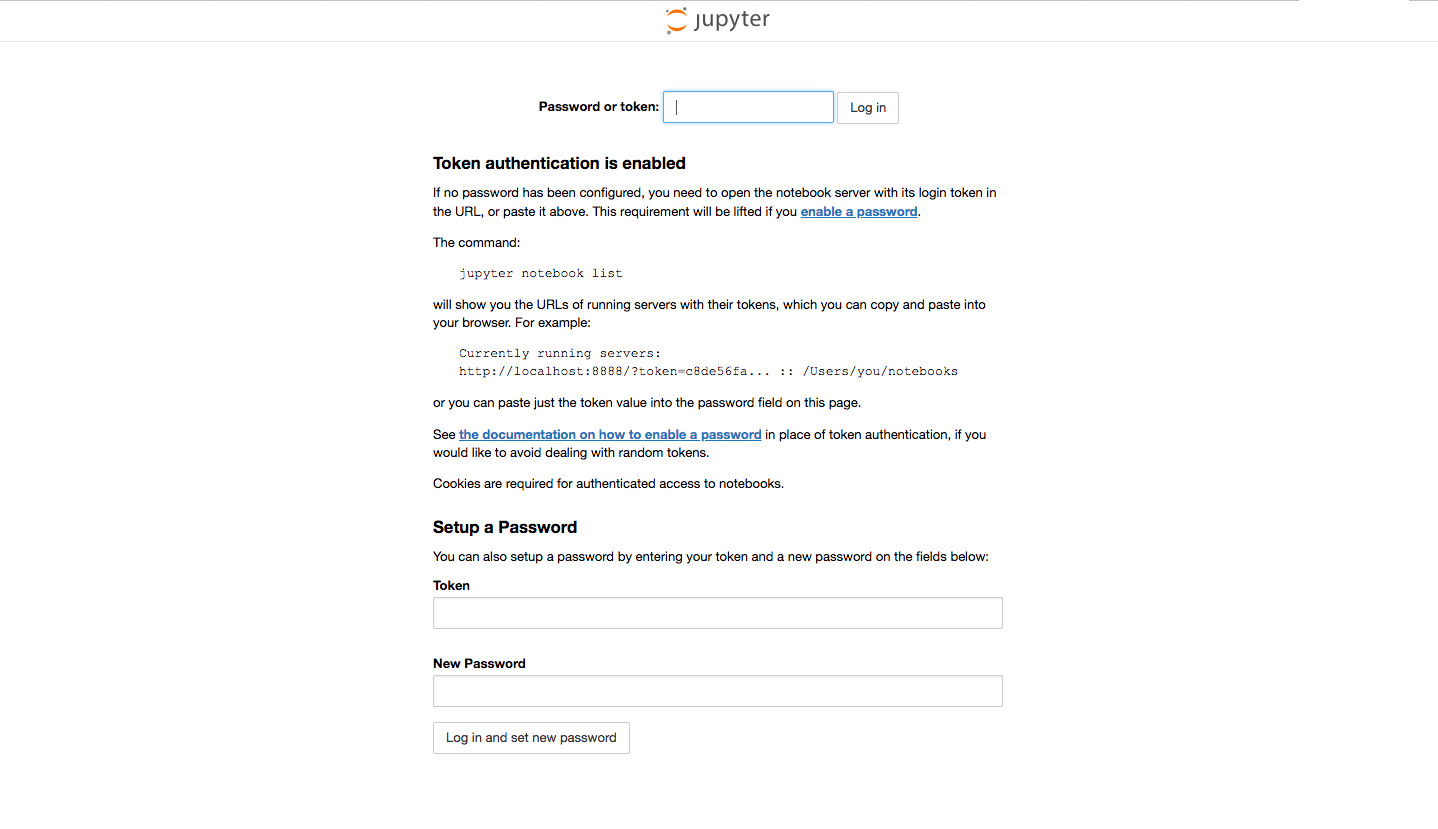Click the "Setup a Password" heading
The height and width of the screenshot is (829, 1438).
[505, 528]
